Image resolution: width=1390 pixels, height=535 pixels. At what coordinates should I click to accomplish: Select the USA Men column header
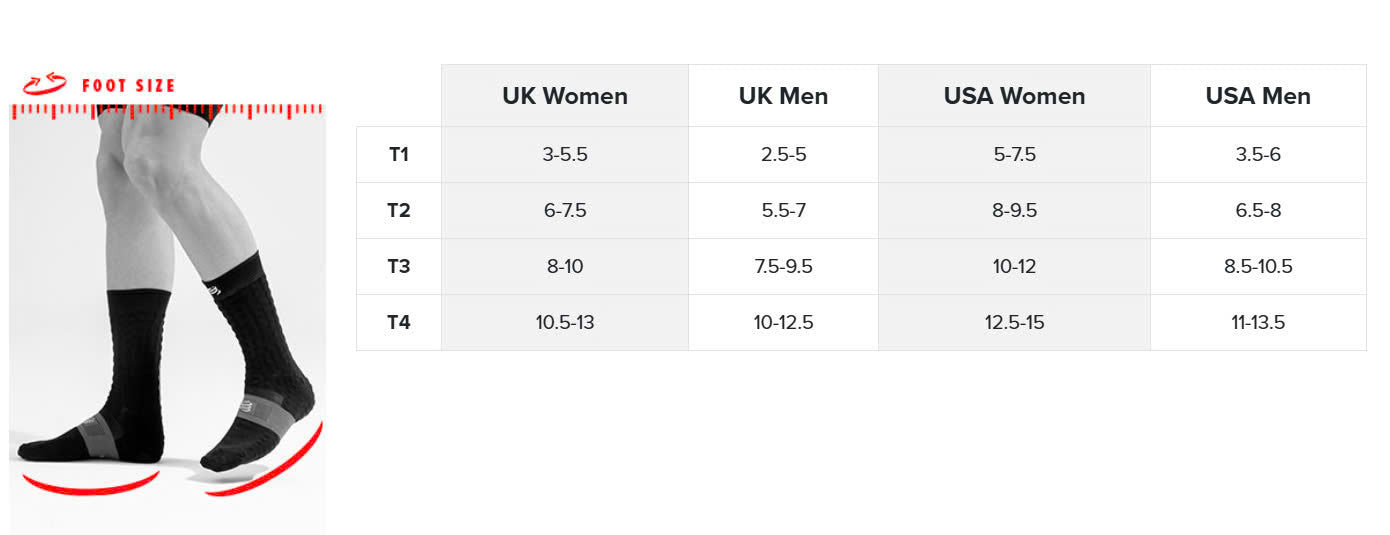(x=1258, y=96)
